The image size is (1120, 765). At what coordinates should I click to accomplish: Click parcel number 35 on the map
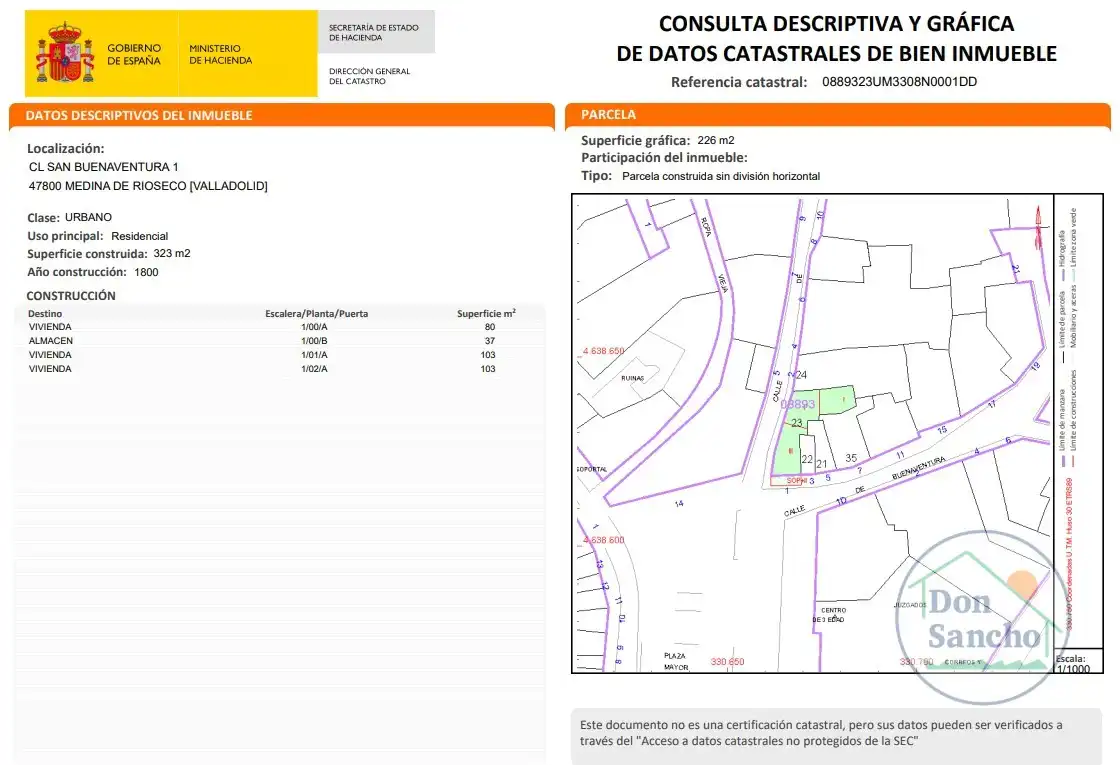[x=851, y=458]
